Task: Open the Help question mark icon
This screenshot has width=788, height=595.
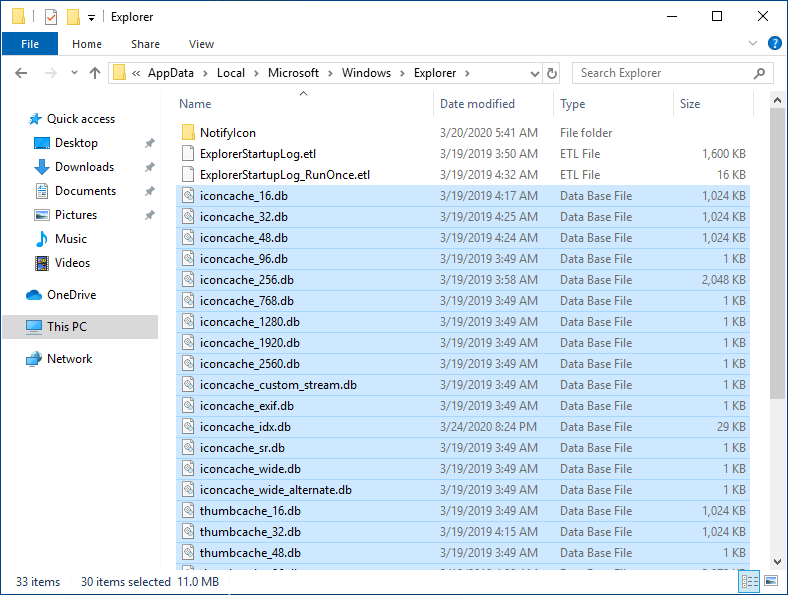Action: point(774,44)
